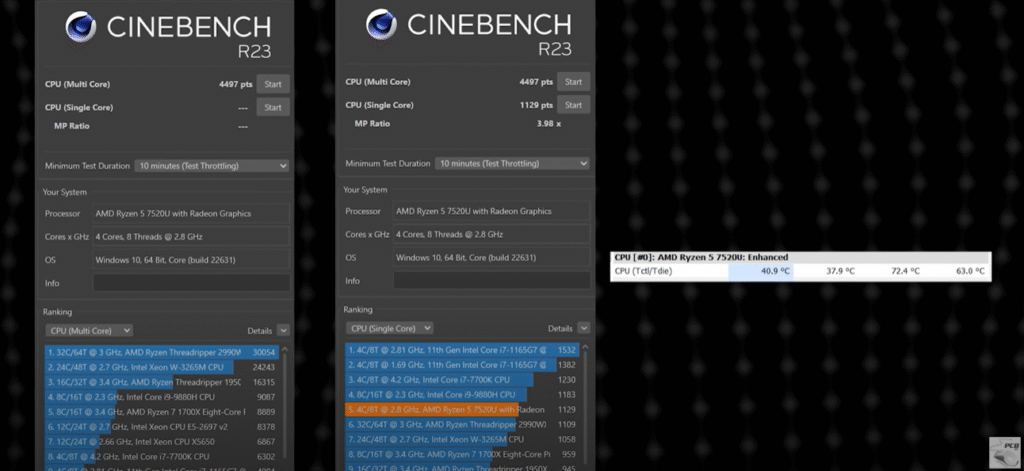This screenshot has width=1024, height=471.
Task: Select i7-1165G7 2.81 GHz row scoring 1532
Action: [462, 350]
